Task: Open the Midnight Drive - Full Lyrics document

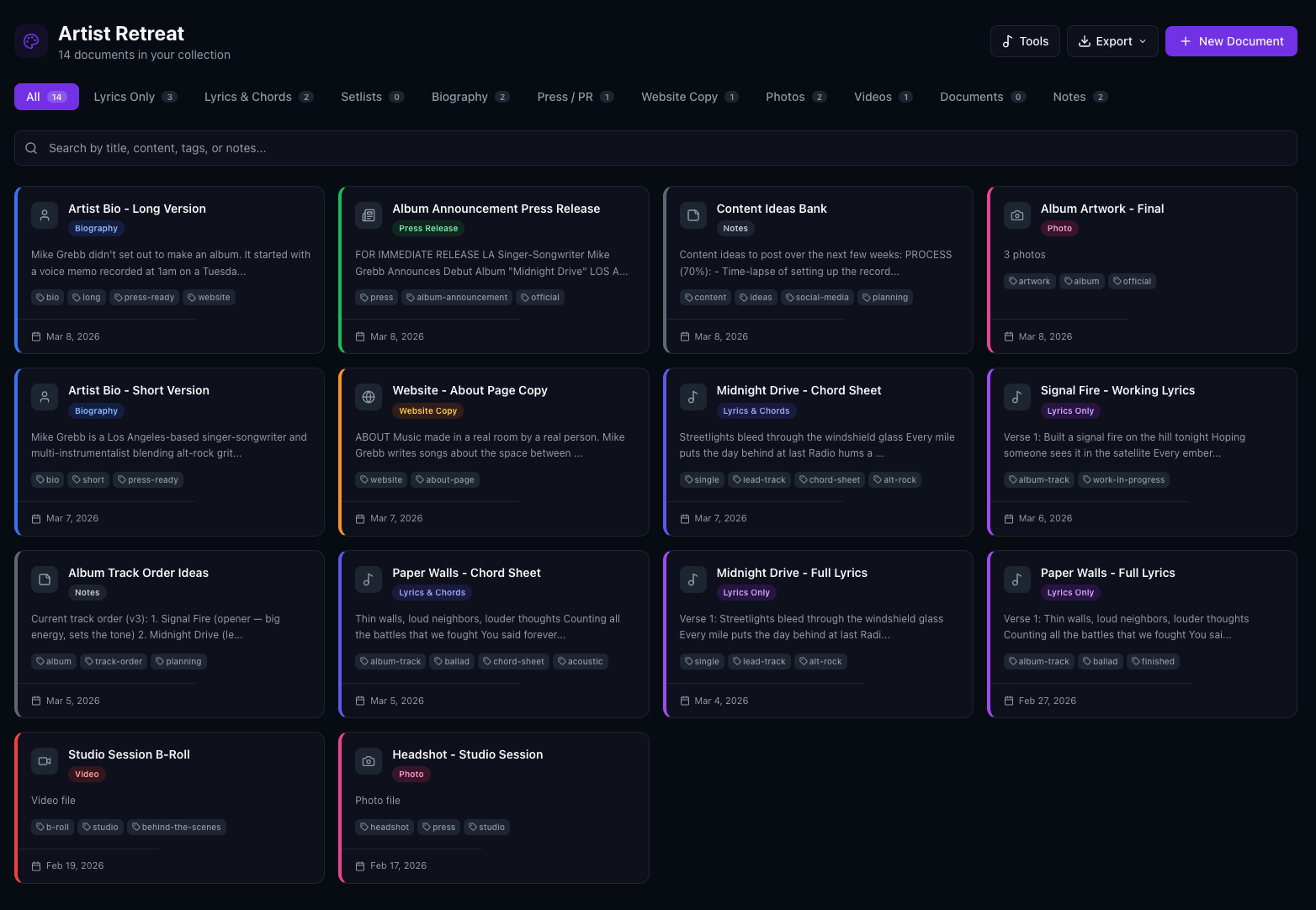Action: 791,573
